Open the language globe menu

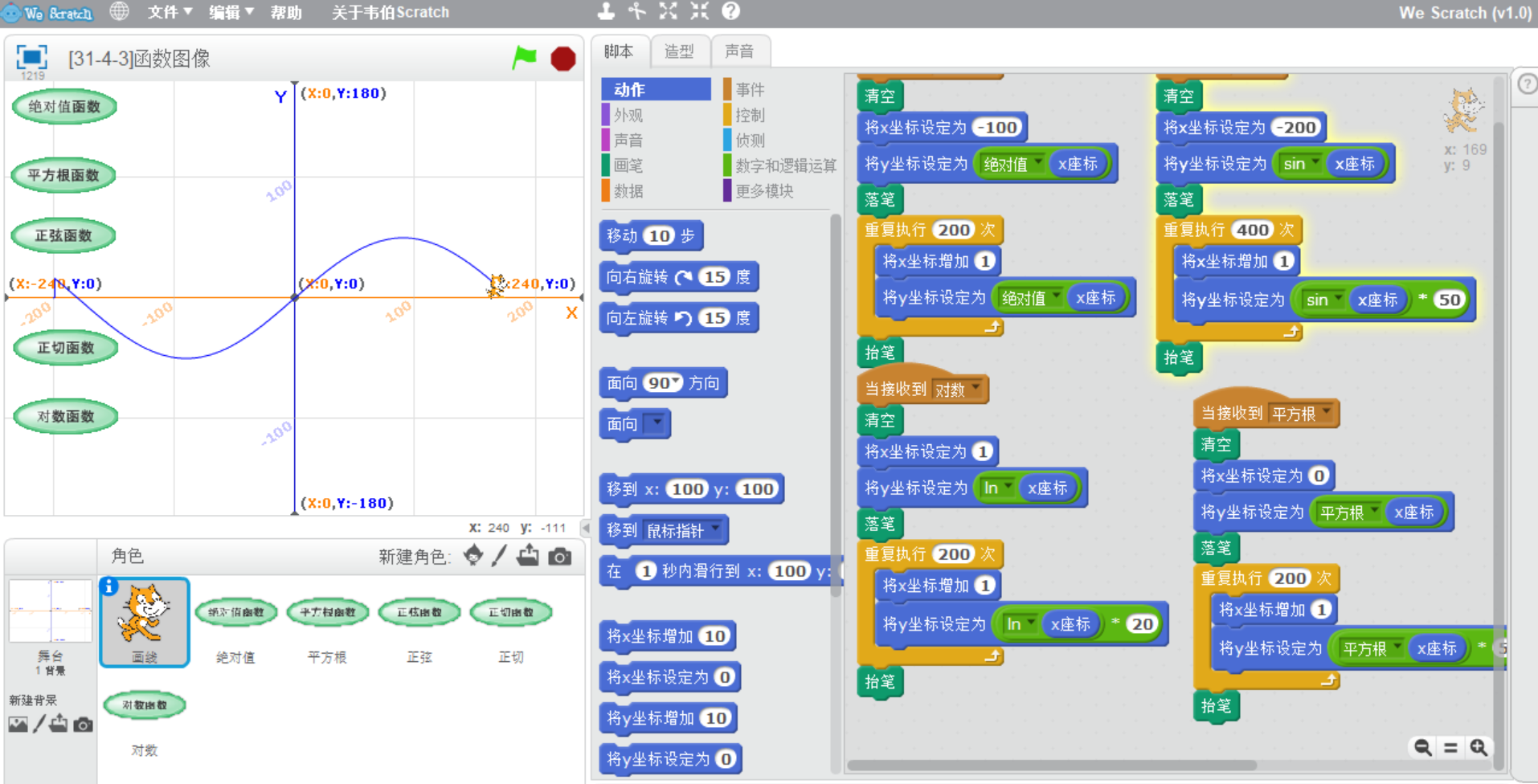(x=119, y=11)
